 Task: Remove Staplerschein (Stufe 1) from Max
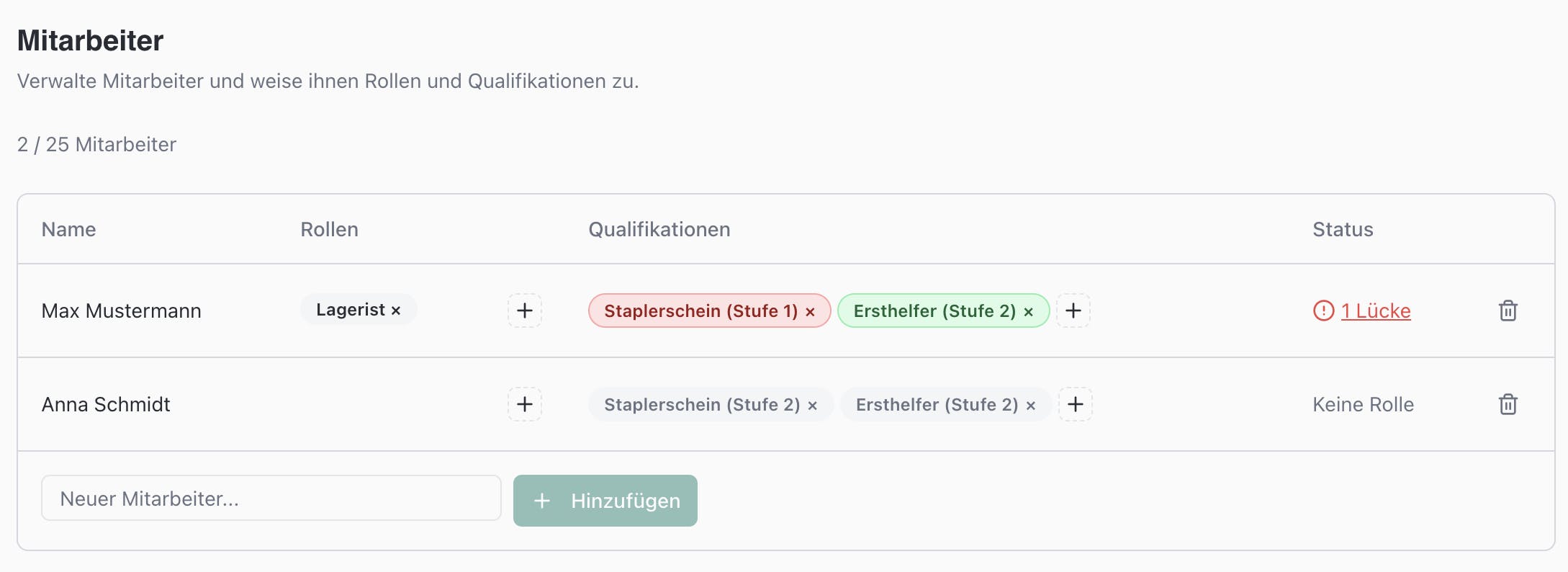[810, 312]
